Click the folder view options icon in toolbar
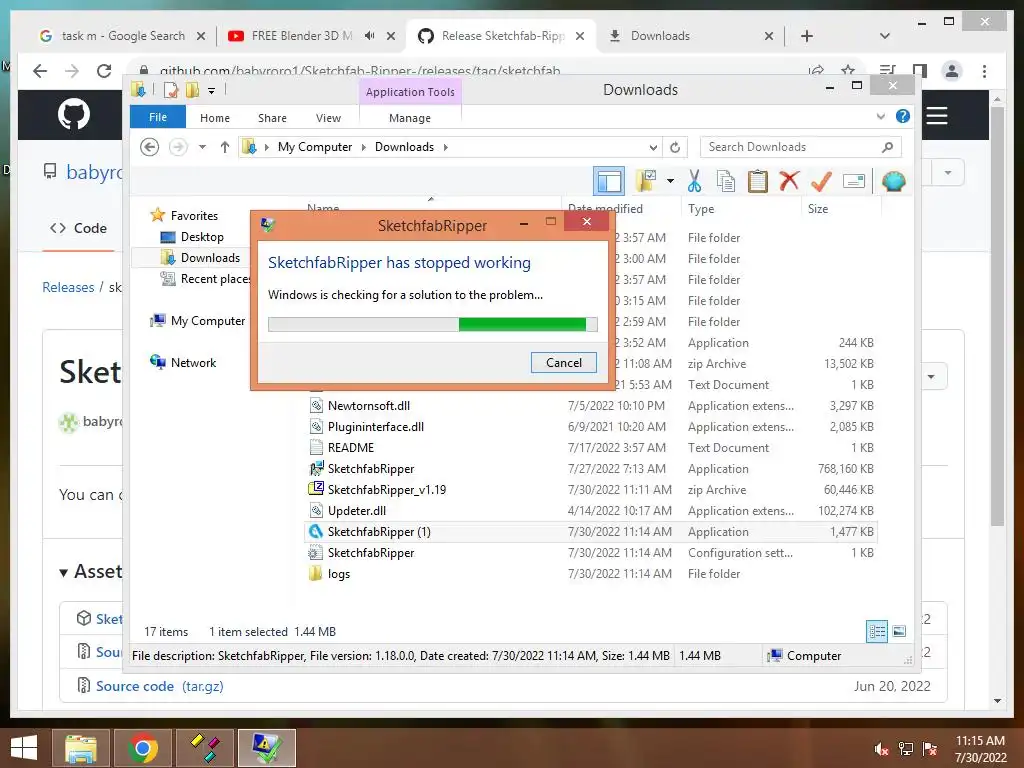Screen dimensions: 1024x768 [x=647, y=181]
